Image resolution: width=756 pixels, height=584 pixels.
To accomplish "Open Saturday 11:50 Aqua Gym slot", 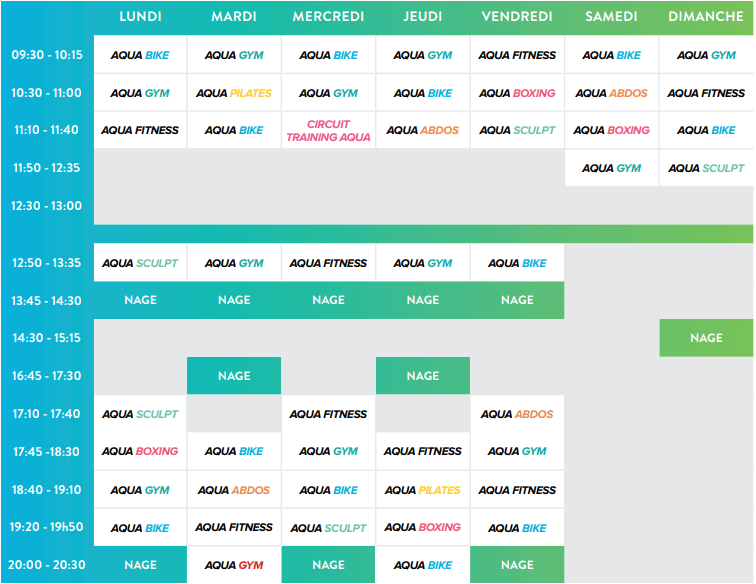I will (x=611, y=168).
